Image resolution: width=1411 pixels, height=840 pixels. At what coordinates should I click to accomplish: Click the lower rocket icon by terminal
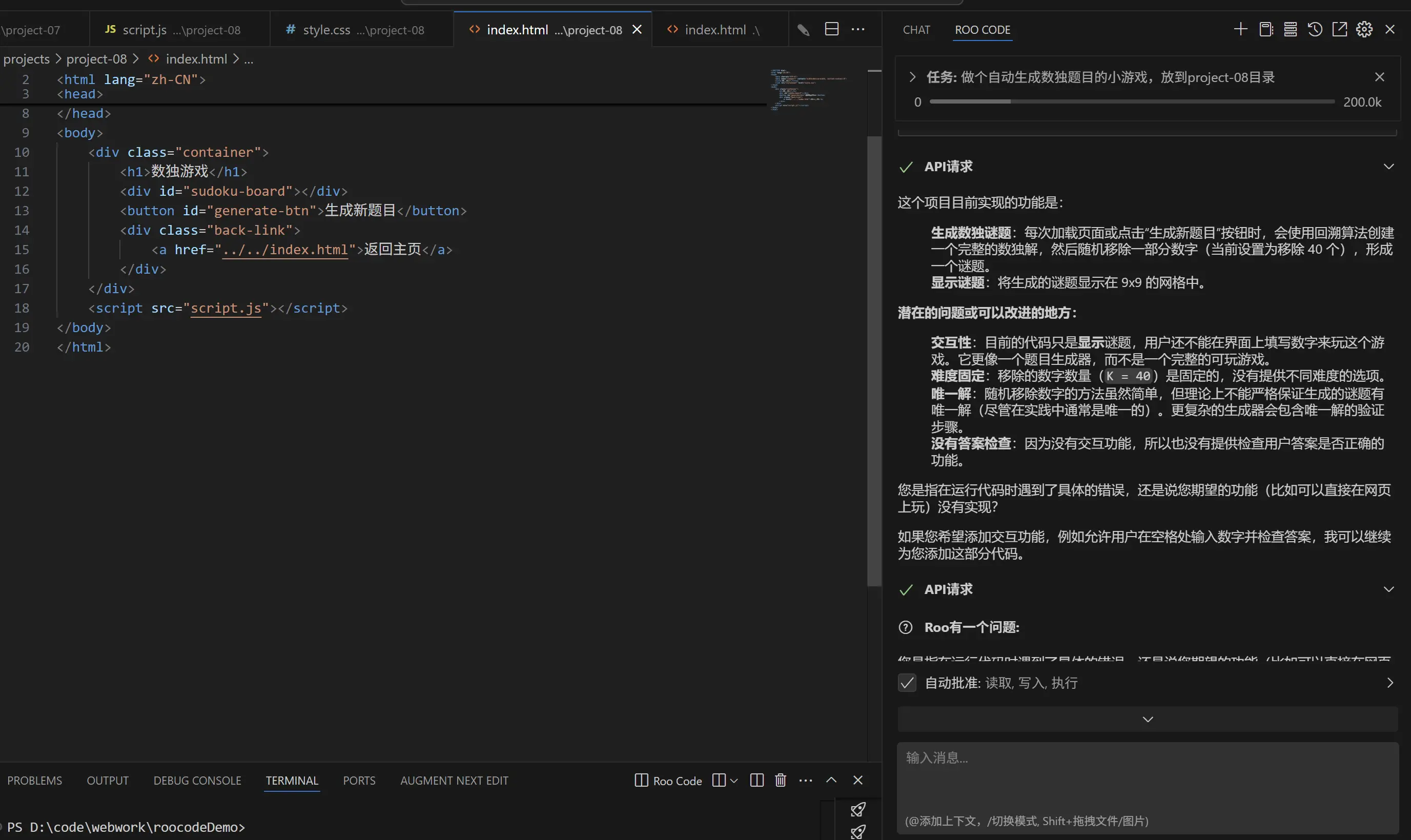pyautogui.click(x=858, y=831)
